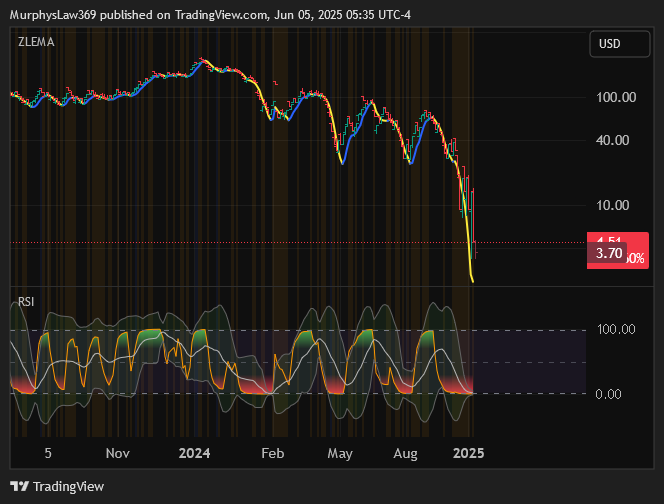Click the TradingView brand text
The width and height of the screenshot is (664, 504).
[x=69, y=487]
